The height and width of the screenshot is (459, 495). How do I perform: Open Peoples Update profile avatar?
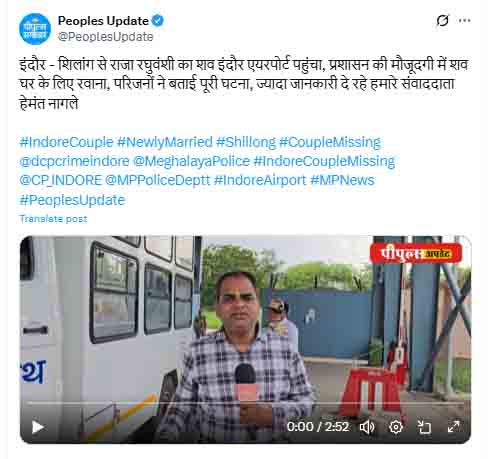[35, 29]
